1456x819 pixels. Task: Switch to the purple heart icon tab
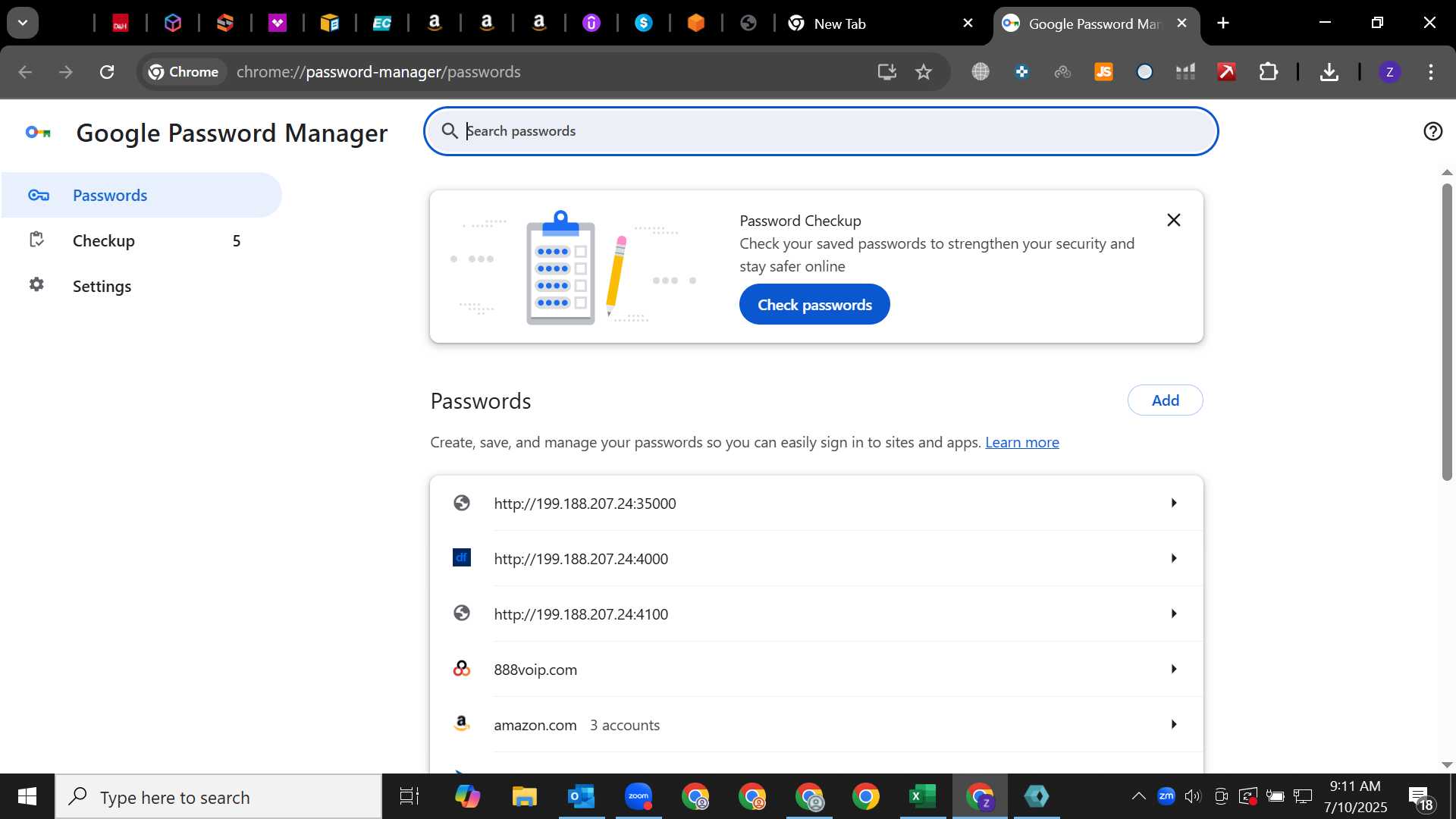coord(278,24)
